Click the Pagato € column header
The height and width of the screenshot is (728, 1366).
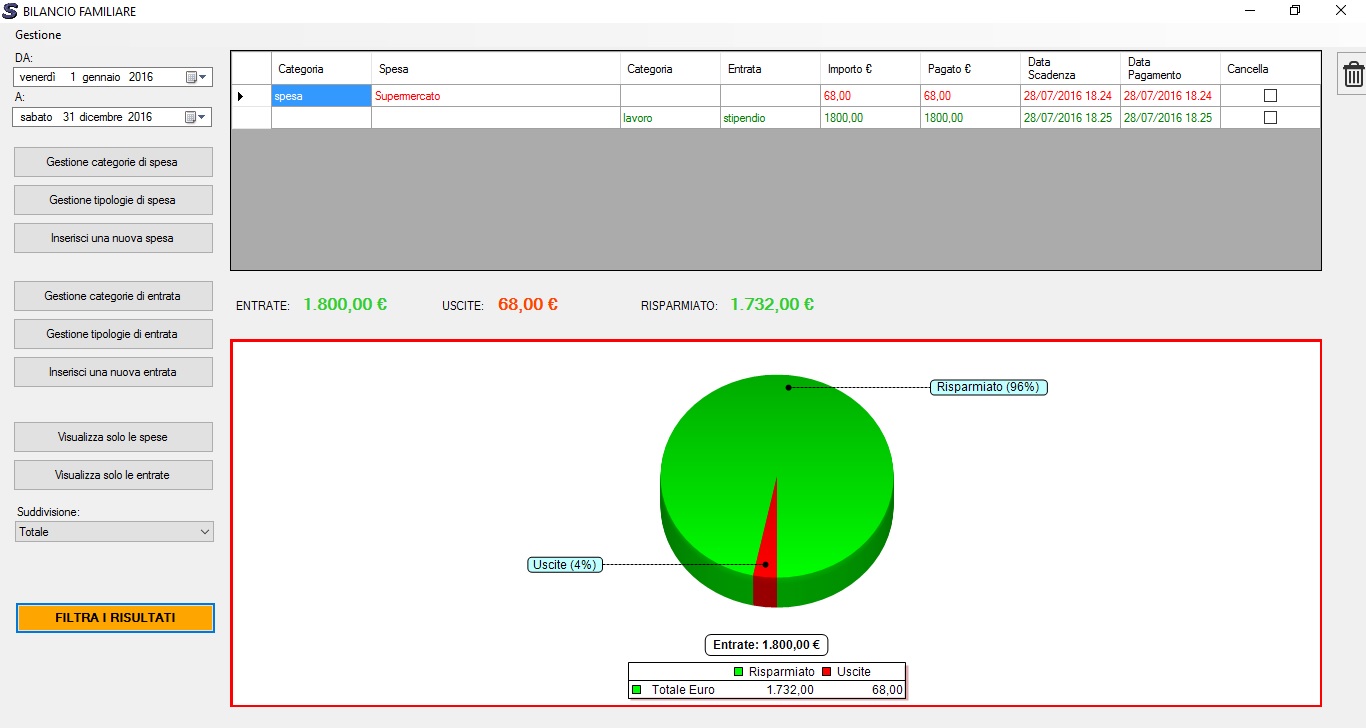click(970, 69)
